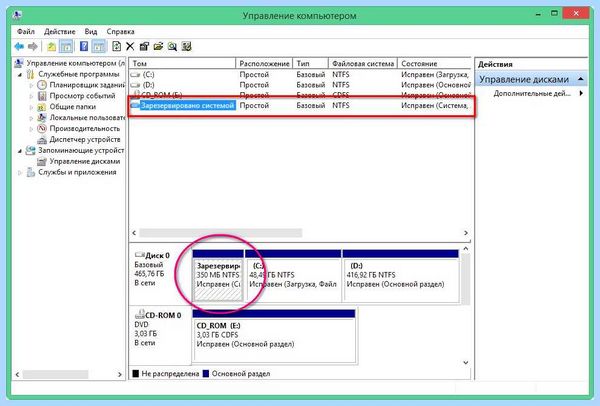Sort by the Состояние column header
The image size is (600, 406).
[x=434, y=64]
